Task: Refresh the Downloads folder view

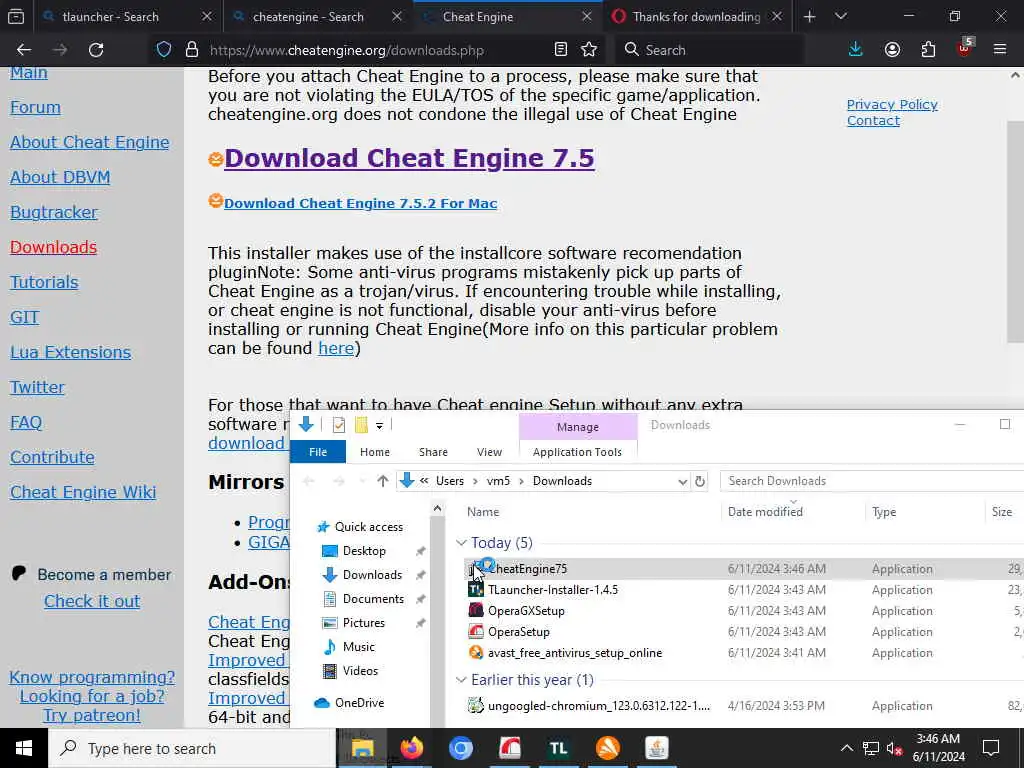Action: 700,481
